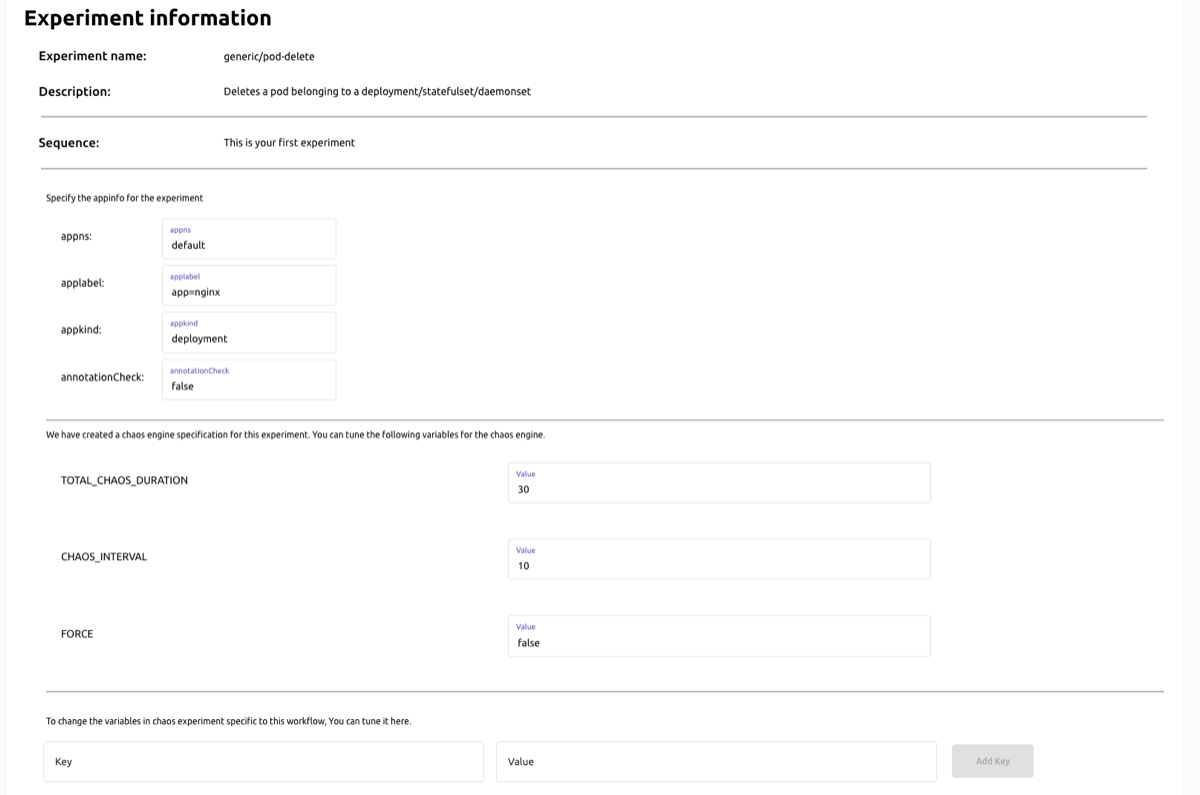Click the generic/pod-delete experiment name text
This screenshot has width=1200, height=795.
(x=269, y=56)
